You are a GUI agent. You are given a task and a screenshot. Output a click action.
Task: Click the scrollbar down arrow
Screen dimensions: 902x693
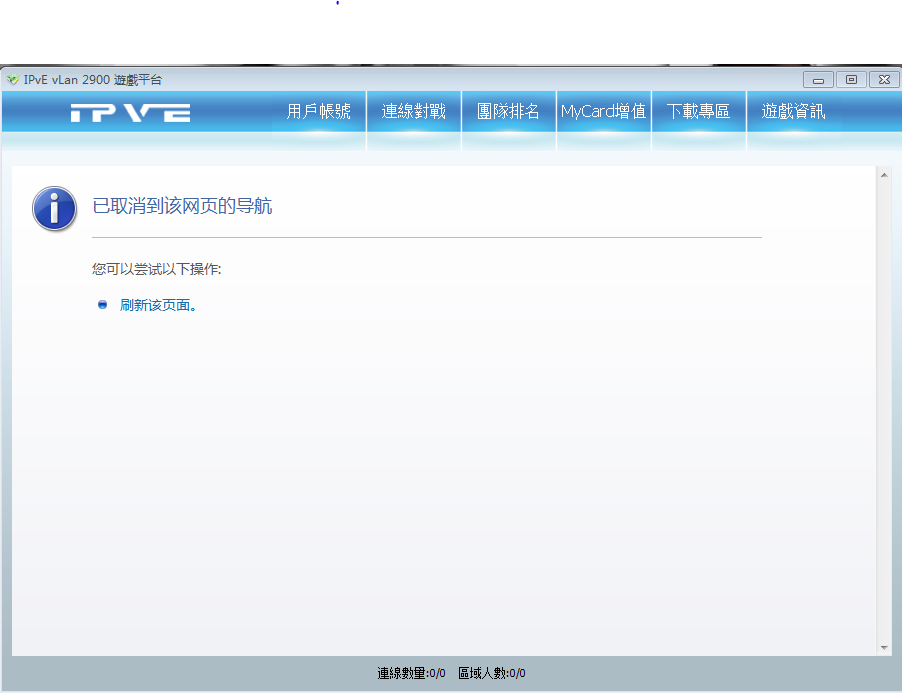tap(884, 648)
